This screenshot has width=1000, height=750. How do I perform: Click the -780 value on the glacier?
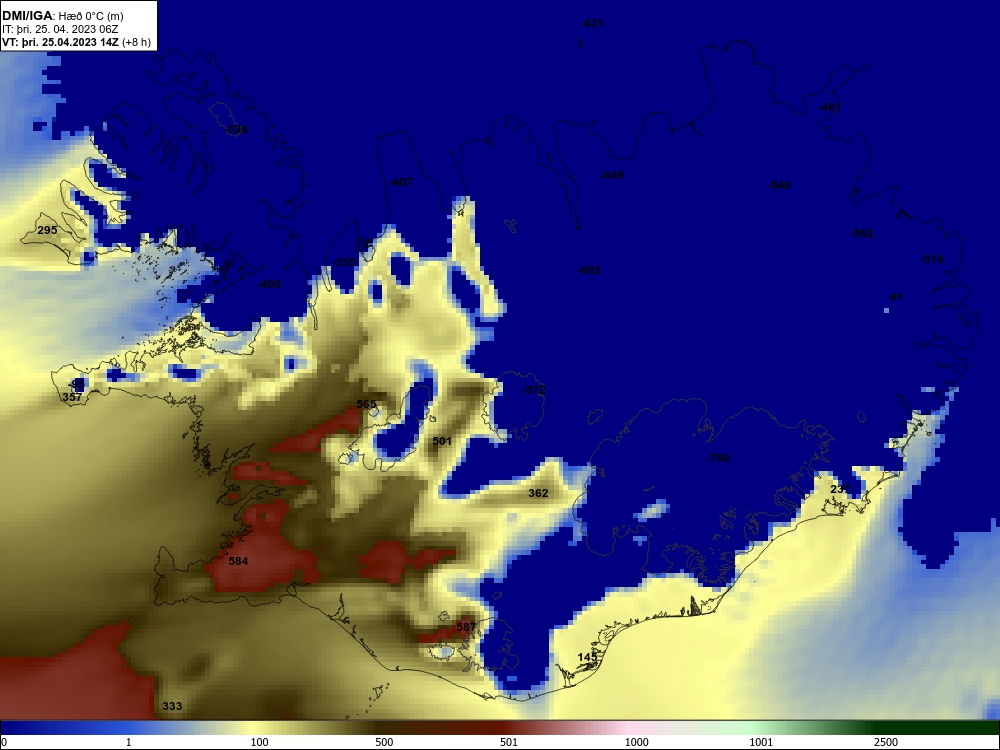tap(718, 458)
